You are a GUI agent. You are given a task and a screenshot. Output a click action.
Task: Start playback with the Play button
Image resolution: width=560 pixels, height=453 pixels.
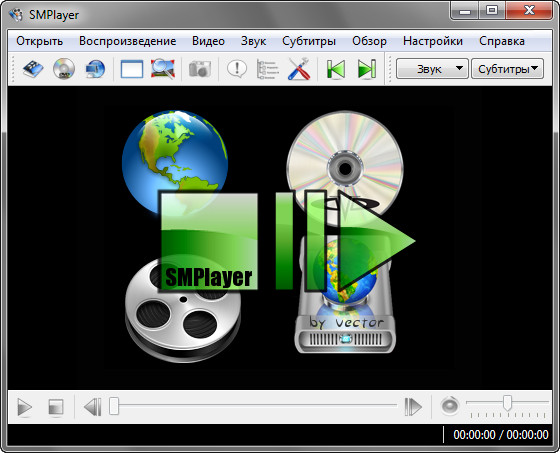[x=24, y=407]
